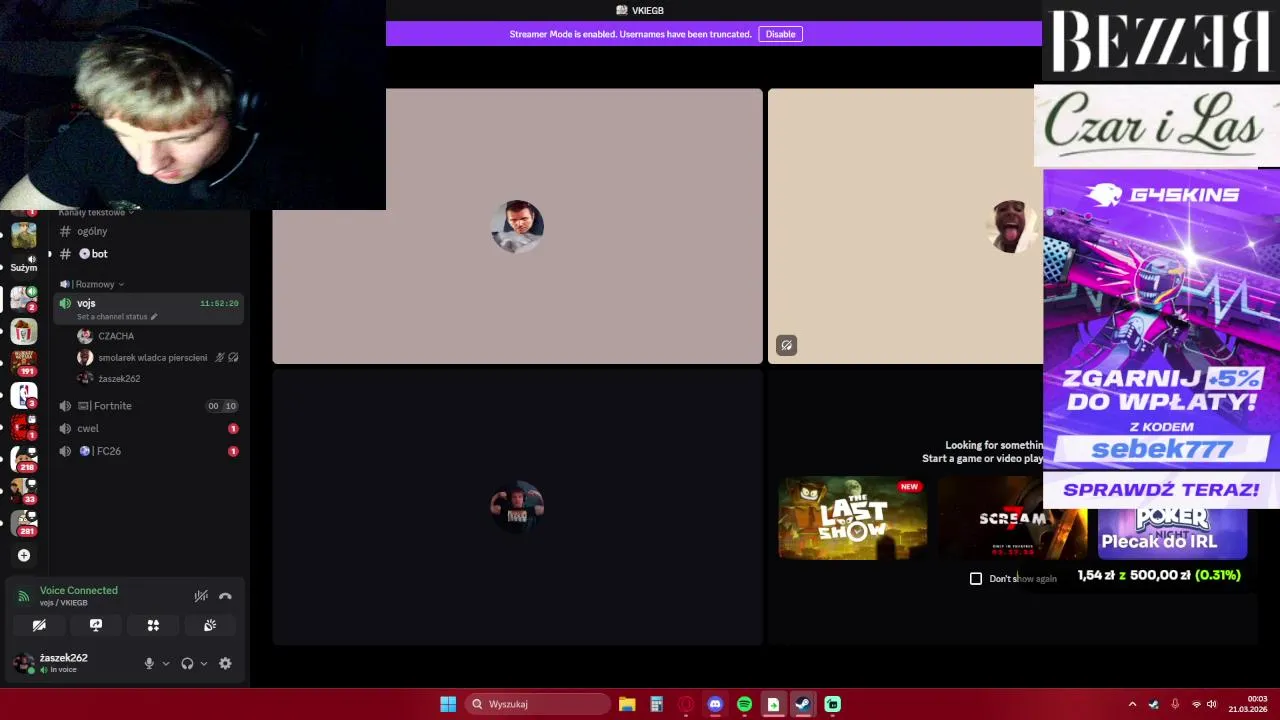Focus the Wyszukaj taskbar search box

(539, 704)
